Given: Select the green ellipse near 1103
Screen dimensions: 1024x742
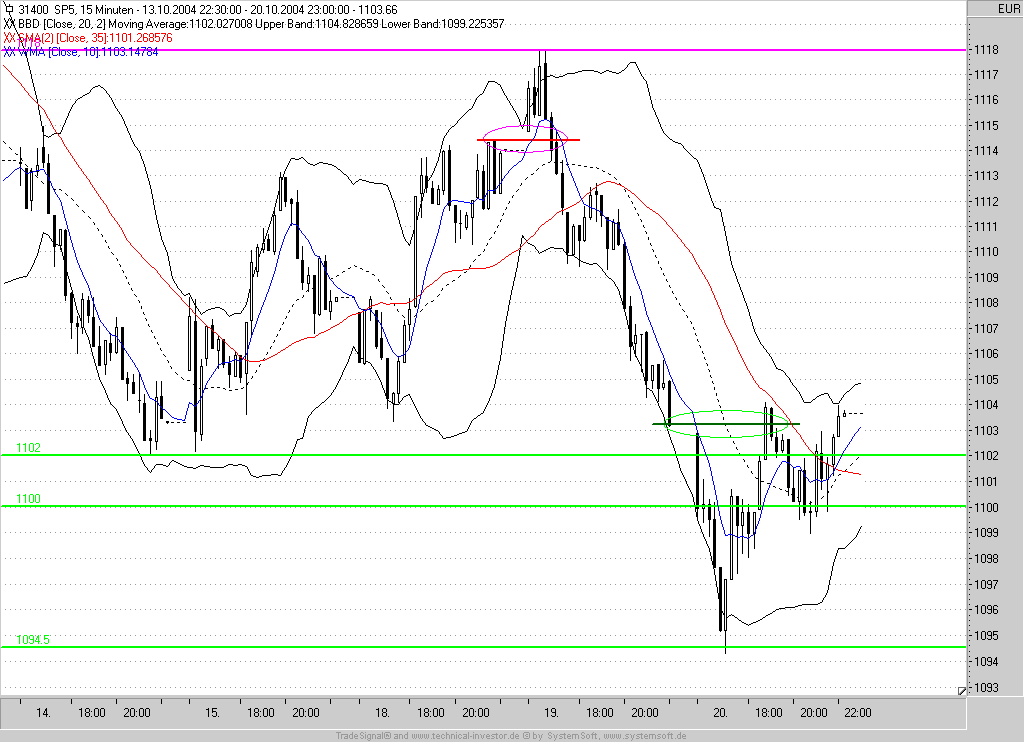Looking at the screenshot, I should [728, 424].
